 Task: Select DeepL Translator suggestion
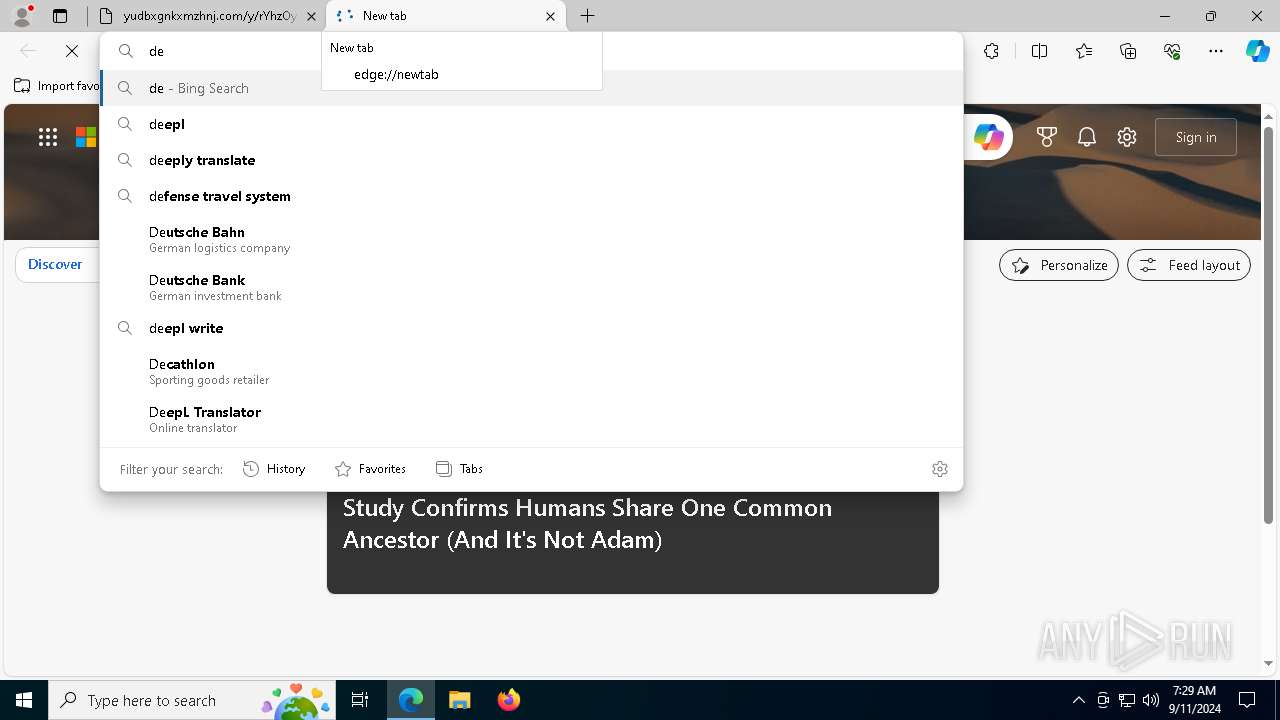(x=531, y=419)
